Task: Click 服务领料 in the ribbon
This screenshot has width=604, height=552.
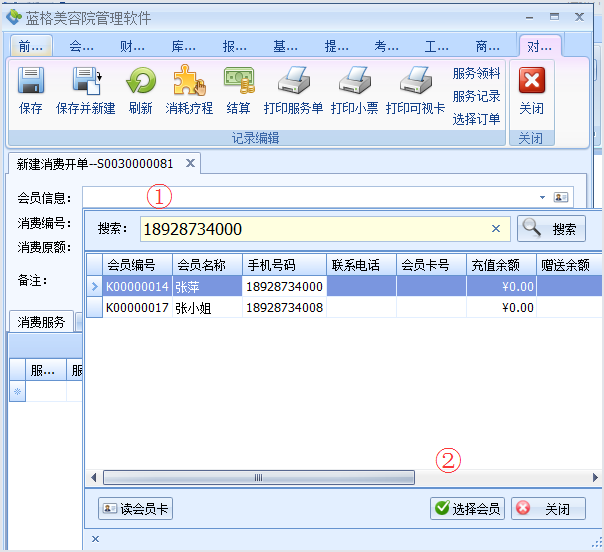Action: point(476,73)
